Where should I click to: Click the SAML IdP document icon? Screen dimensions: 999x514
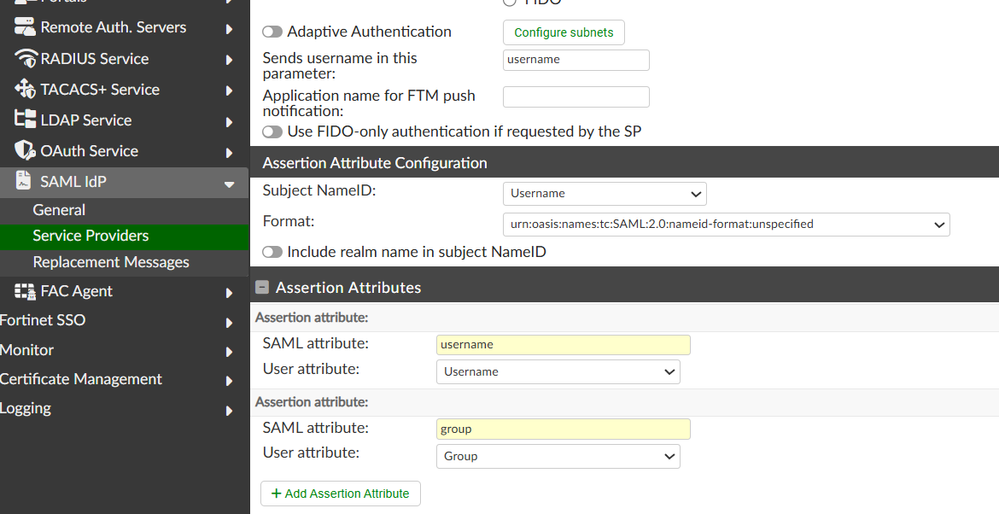pyautogui.click(x=25, y=182)
